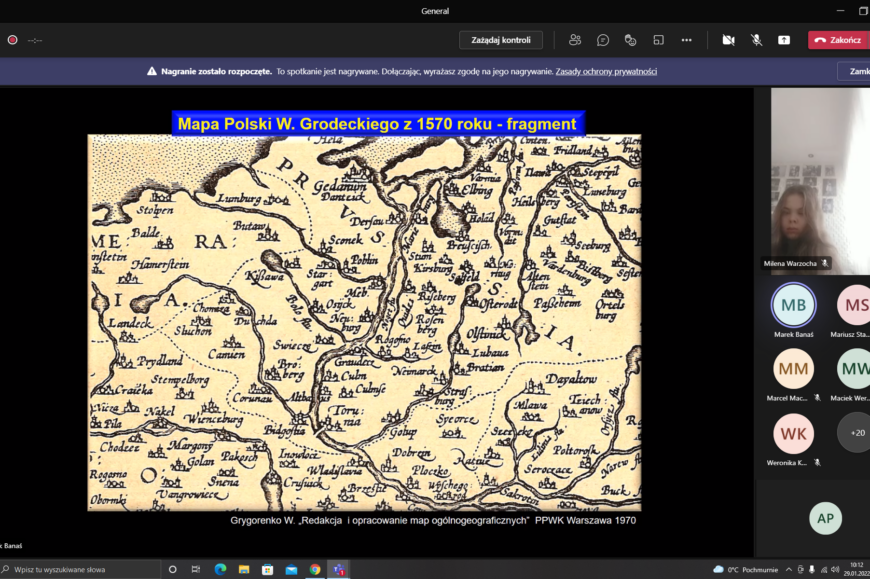Select the MM avatar of Marcel Mac...
This screenshot has width=870, height=579.
pyautogui.click(x=793, y=369)
